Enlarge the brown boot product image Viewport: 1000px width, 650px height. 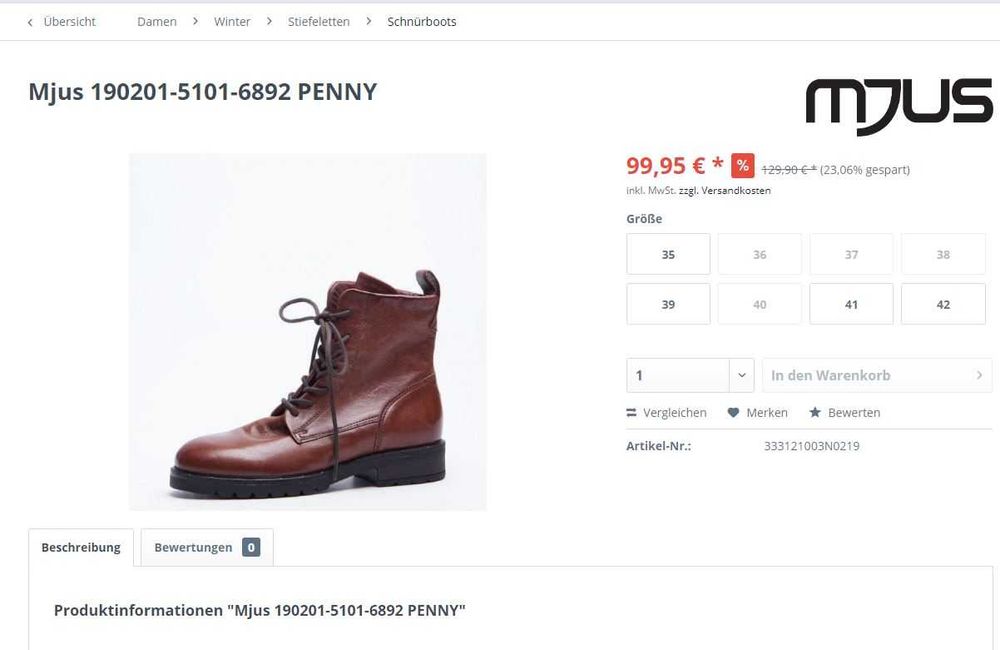pos(308,332)
